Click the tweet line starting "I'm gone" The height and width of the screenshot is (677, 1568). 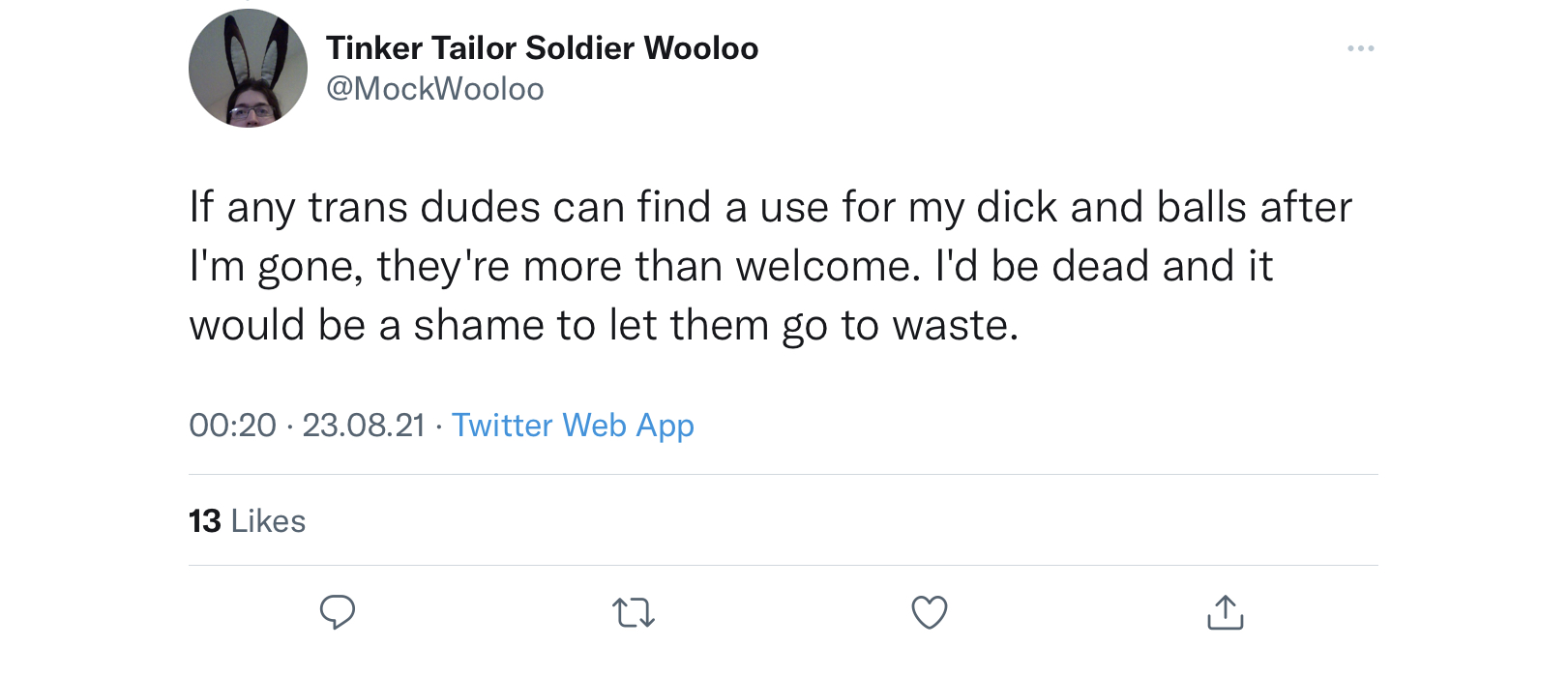[x=730, y=266]
